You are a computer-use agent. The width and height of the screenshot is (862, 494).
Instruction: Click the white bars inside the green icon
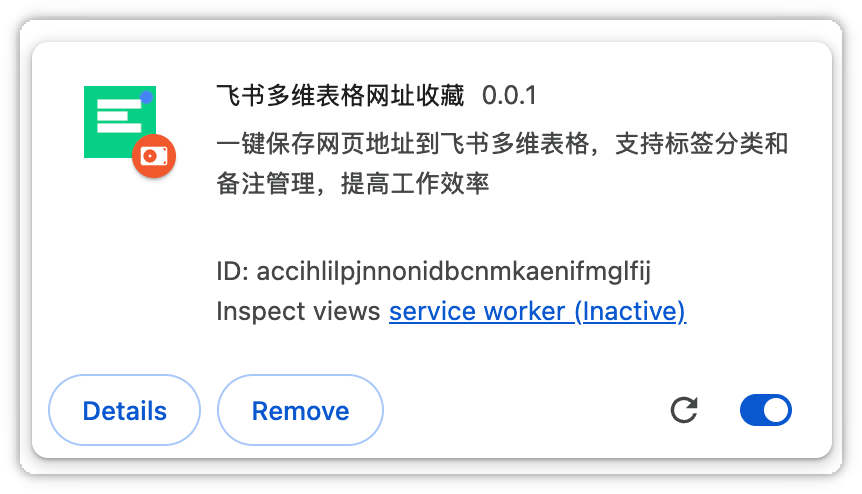click(119, 116)
